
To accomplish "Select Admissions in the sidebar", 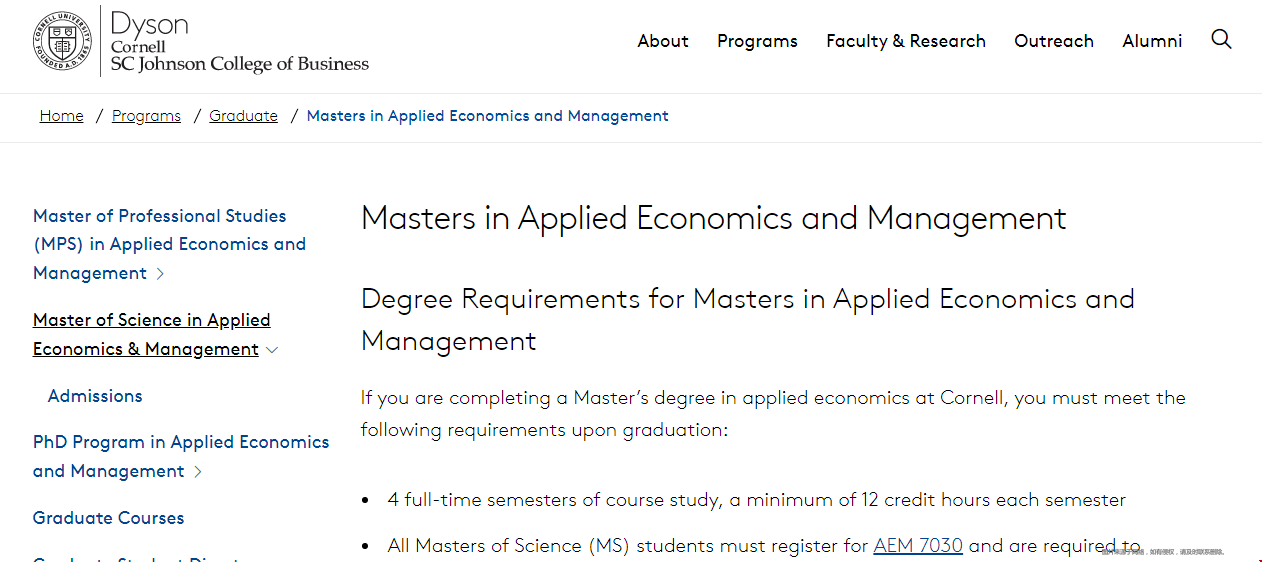I will (x=95, y=396).
